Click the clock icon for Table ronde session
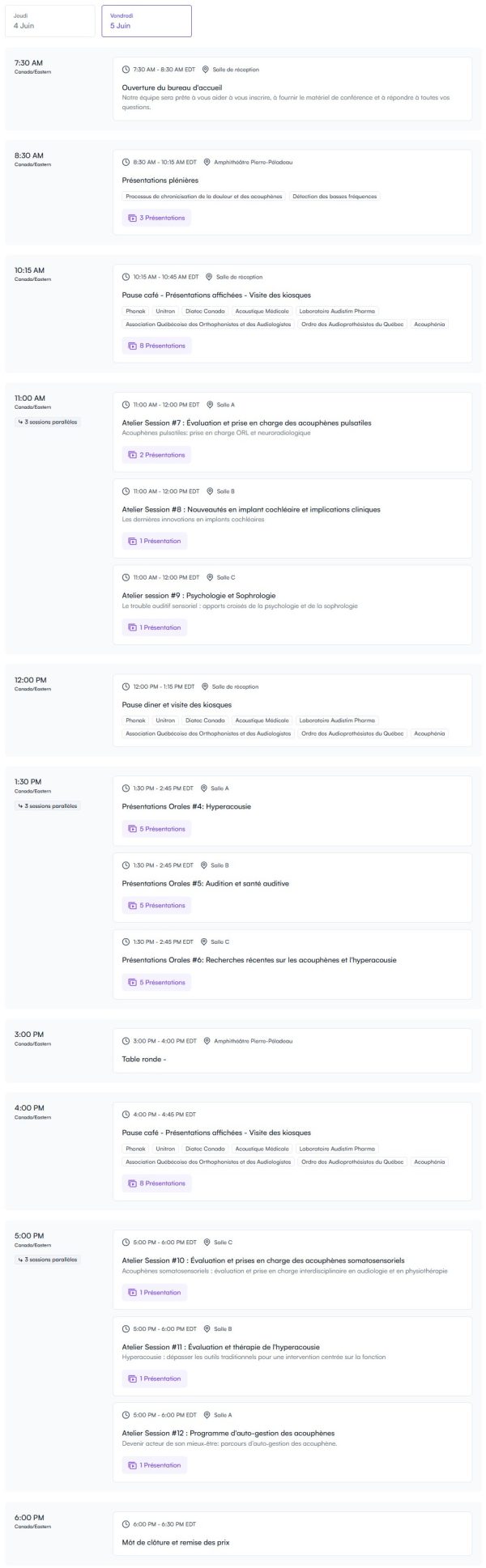This screenshot has height=1568, width=486. 126,1041
